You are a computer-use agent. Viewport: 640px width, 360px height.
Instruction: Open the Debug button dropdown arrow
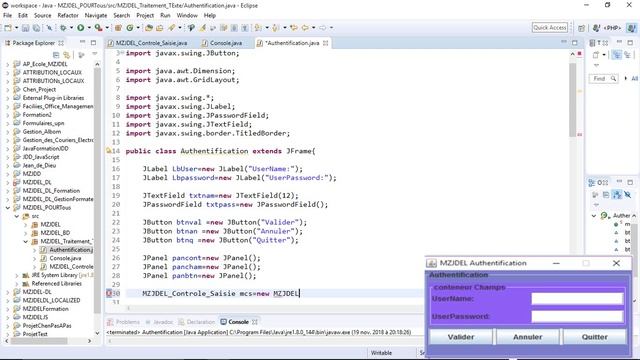pyautogui.click(x=71, y=28)
